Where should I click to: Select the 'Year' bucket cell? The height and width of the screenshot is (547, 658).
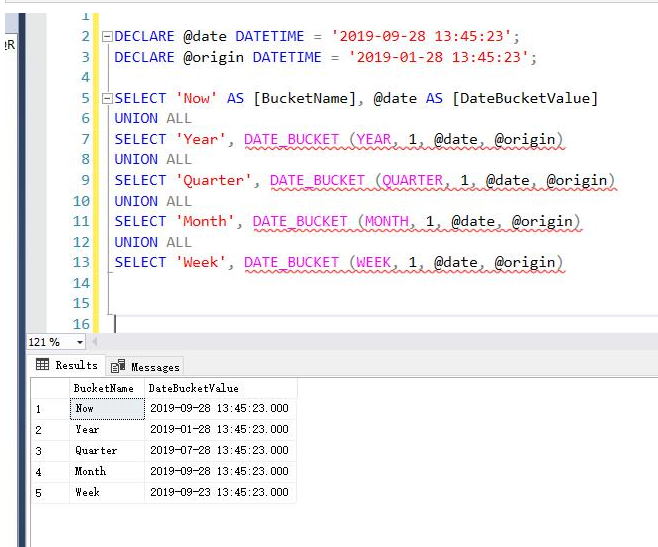(x=107, y=430)
